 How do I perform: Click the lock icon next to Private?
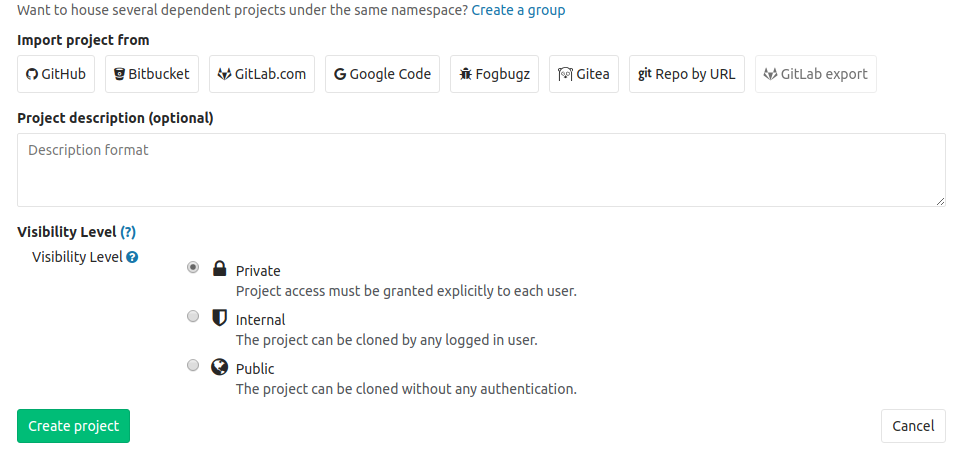point(219,268)
